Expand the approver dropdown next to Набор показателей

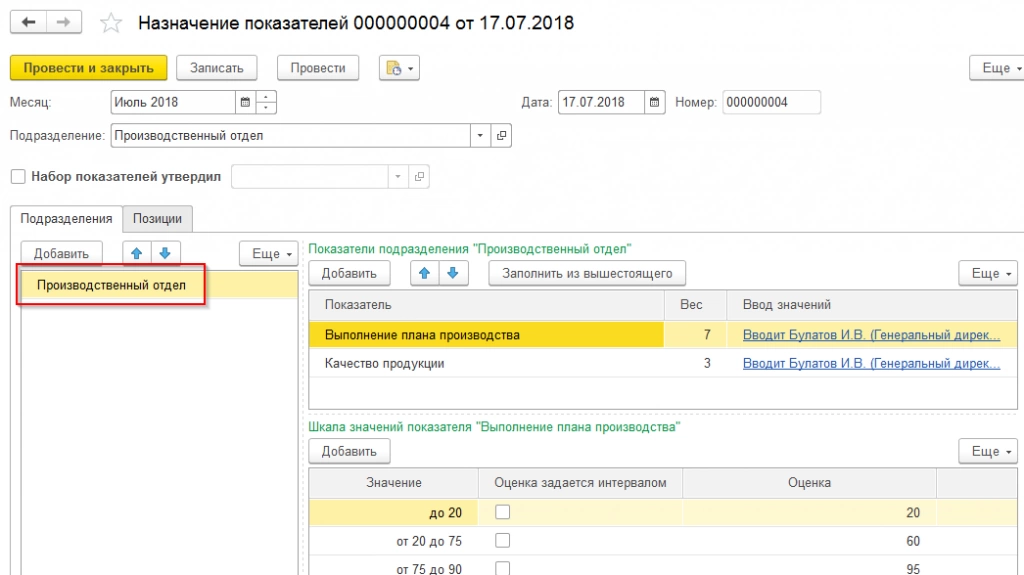[398, 176]
